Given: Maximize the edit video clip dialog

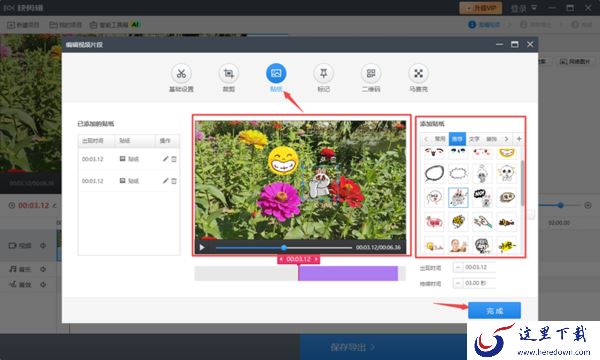Looking at the screenshot, I should point(515,44).
